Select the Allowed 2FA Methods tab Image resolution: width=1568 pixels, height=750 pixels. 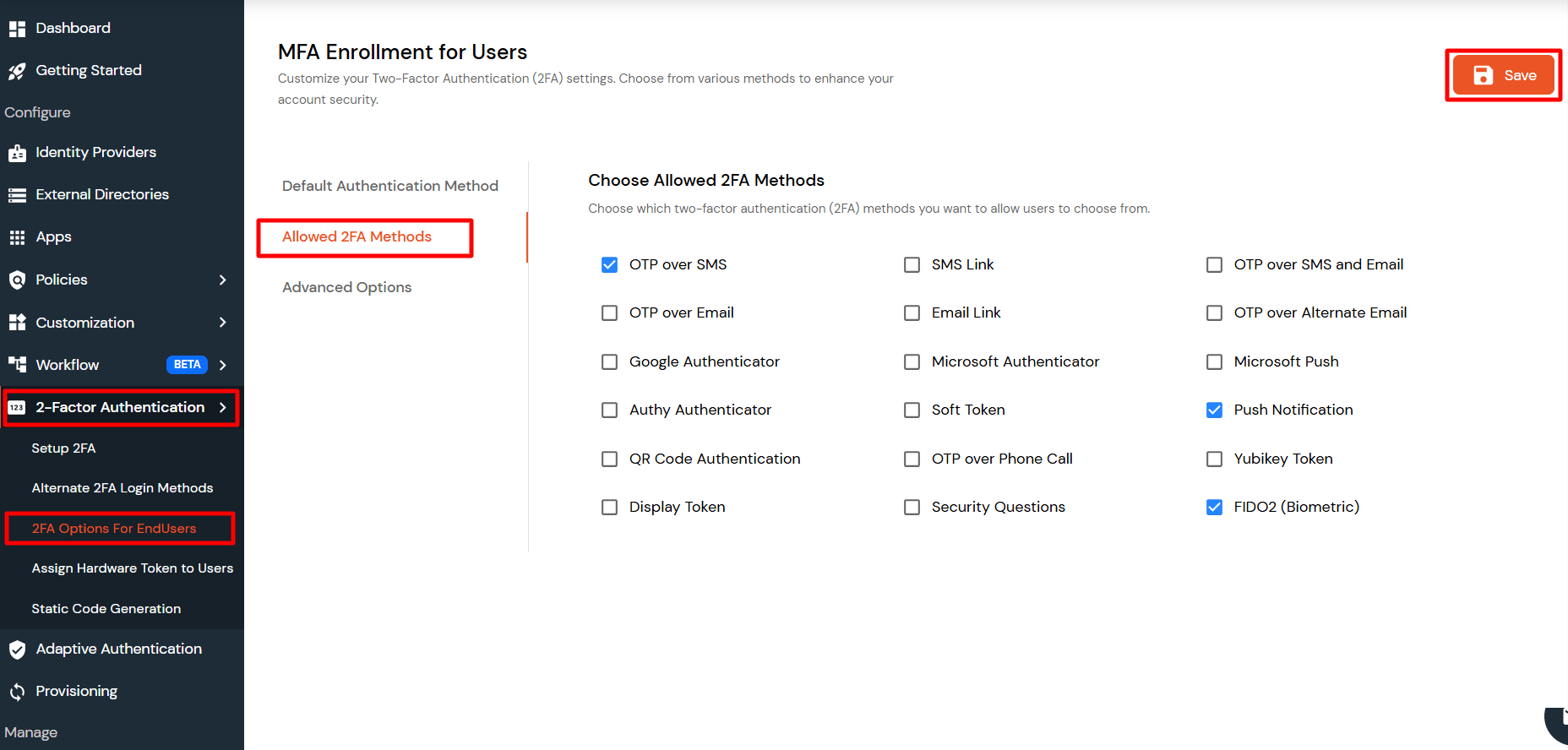coord(357,236)
